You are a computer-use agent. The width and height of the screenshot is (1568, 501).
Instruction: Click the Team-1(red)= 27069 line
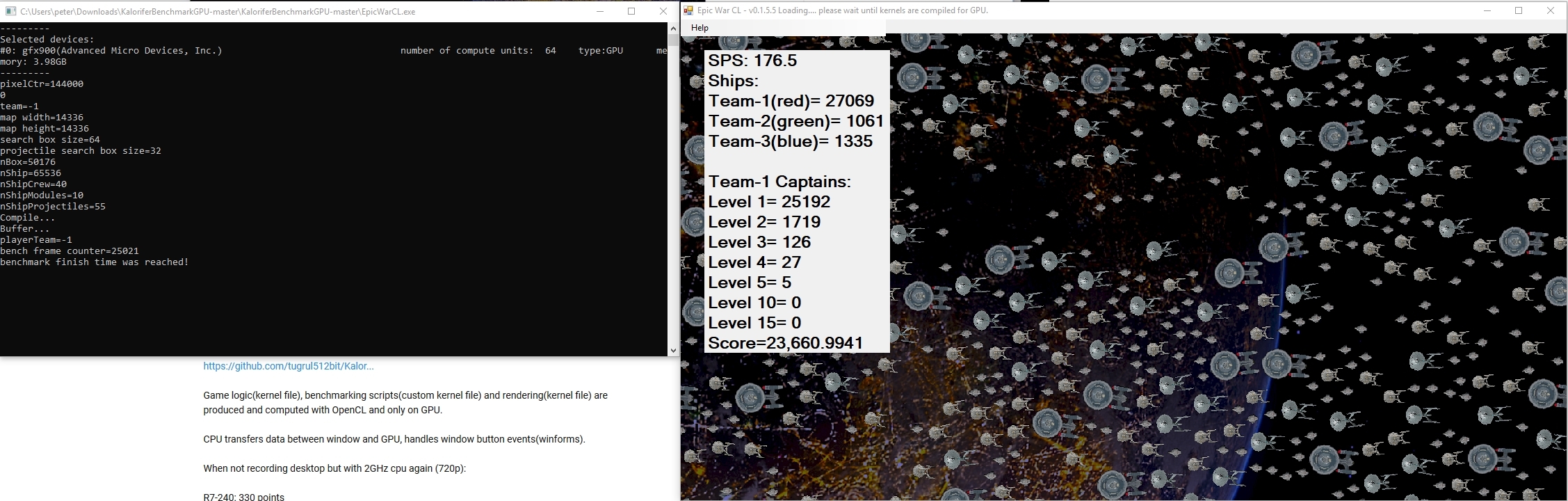click(x=791, y=101)
